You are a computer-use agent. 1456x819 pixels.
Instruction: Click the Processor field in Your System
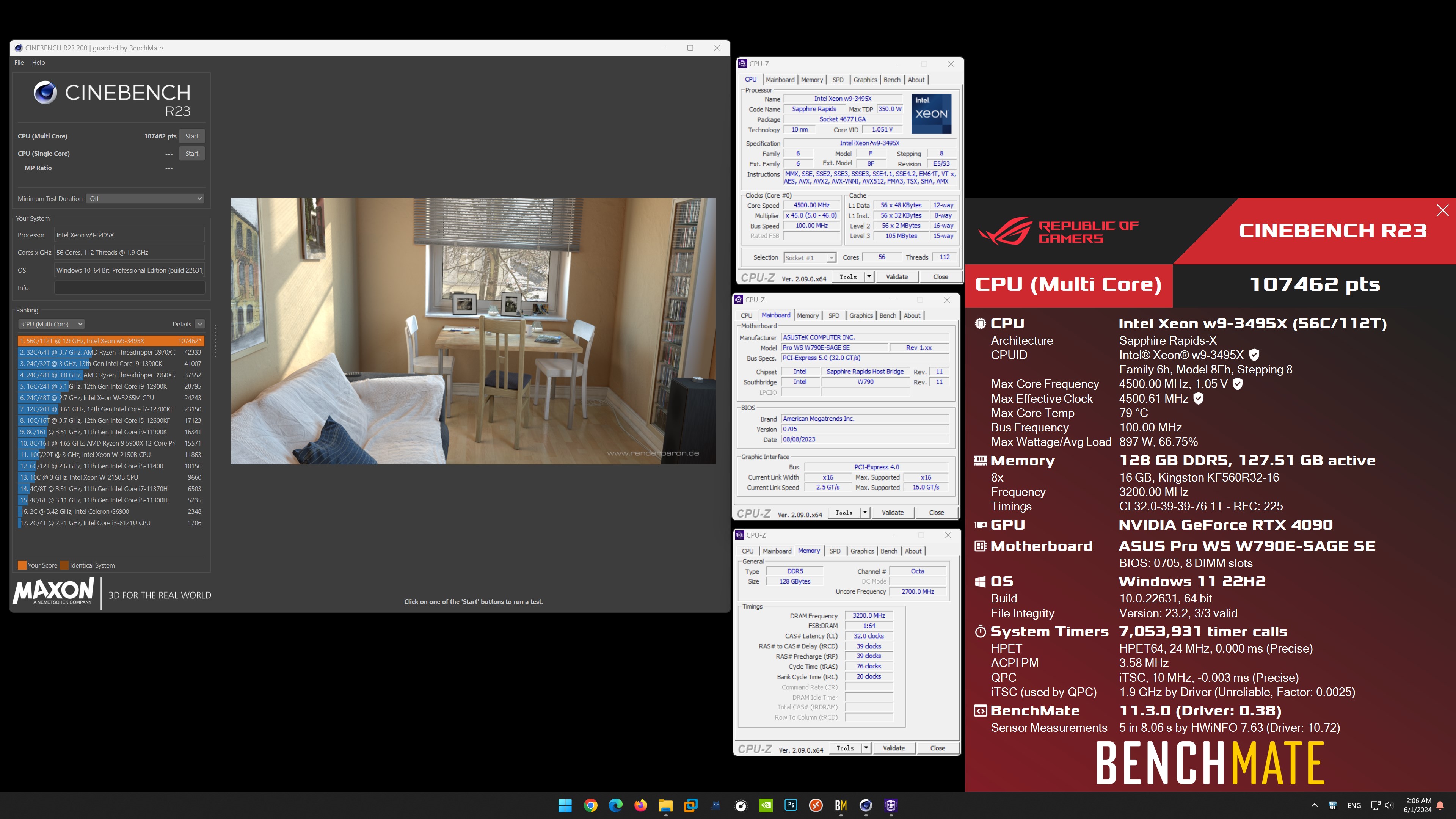pyautogui.click(x=129, y=235)
